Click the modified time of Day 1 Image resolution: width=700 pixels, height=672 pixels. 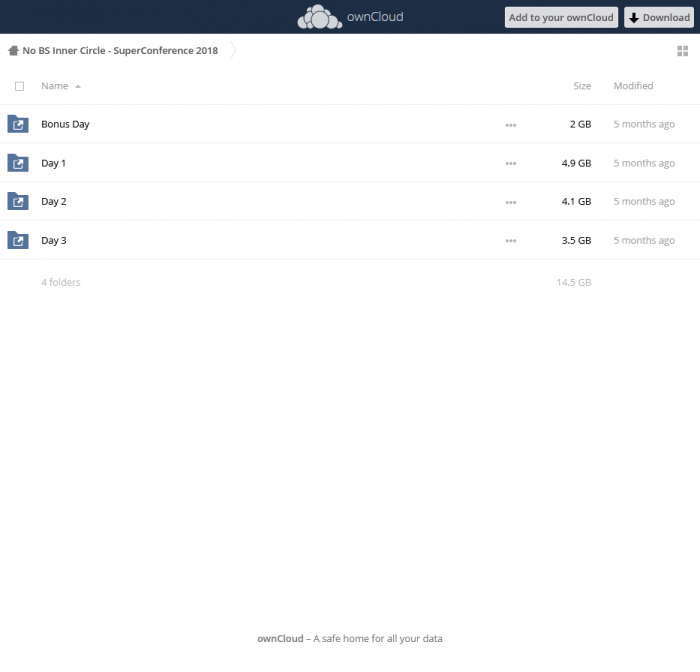click(x=644, y=163)
